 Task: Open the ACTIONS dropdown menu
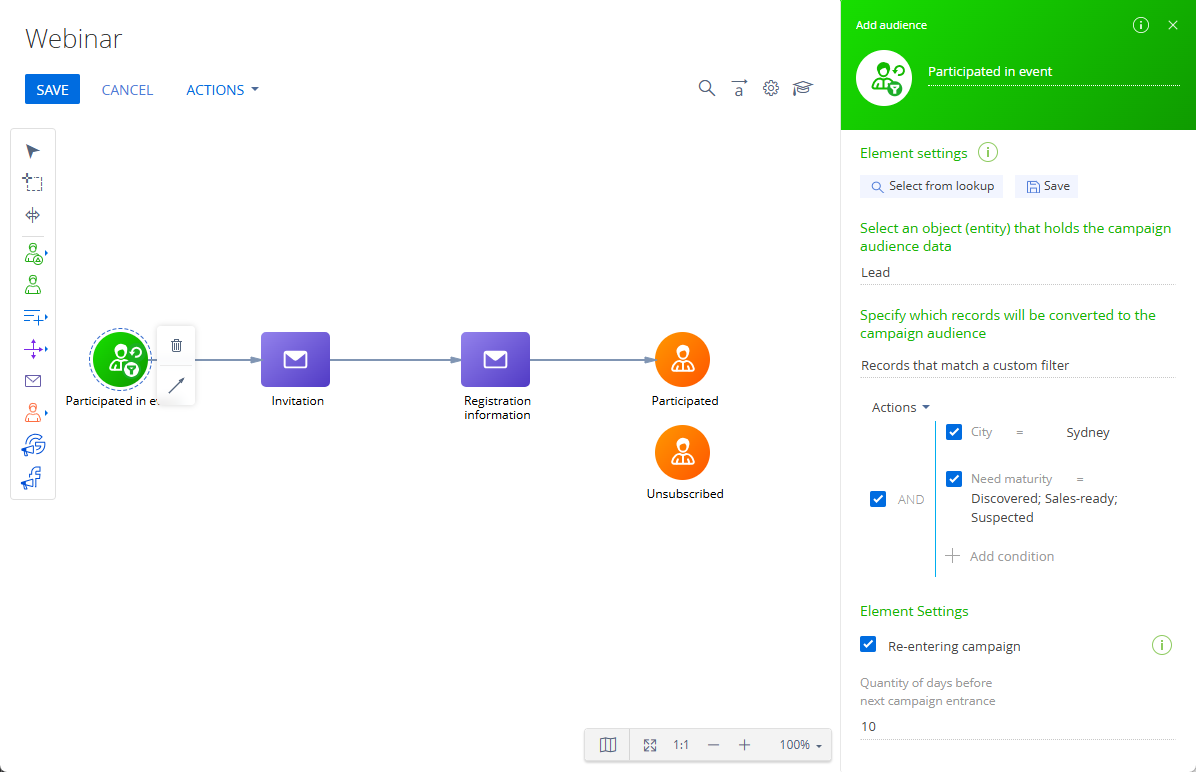tap(223, 89)
